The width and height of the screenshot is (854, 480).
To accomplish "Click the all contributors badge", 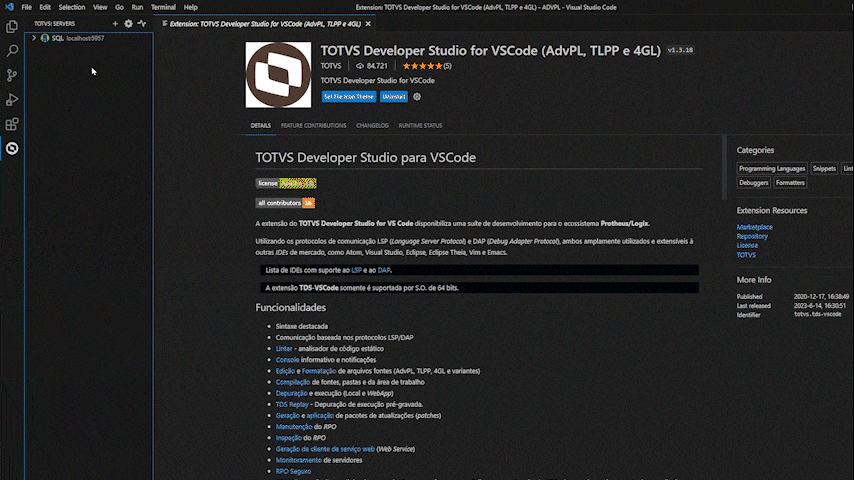I will point(285,203).
